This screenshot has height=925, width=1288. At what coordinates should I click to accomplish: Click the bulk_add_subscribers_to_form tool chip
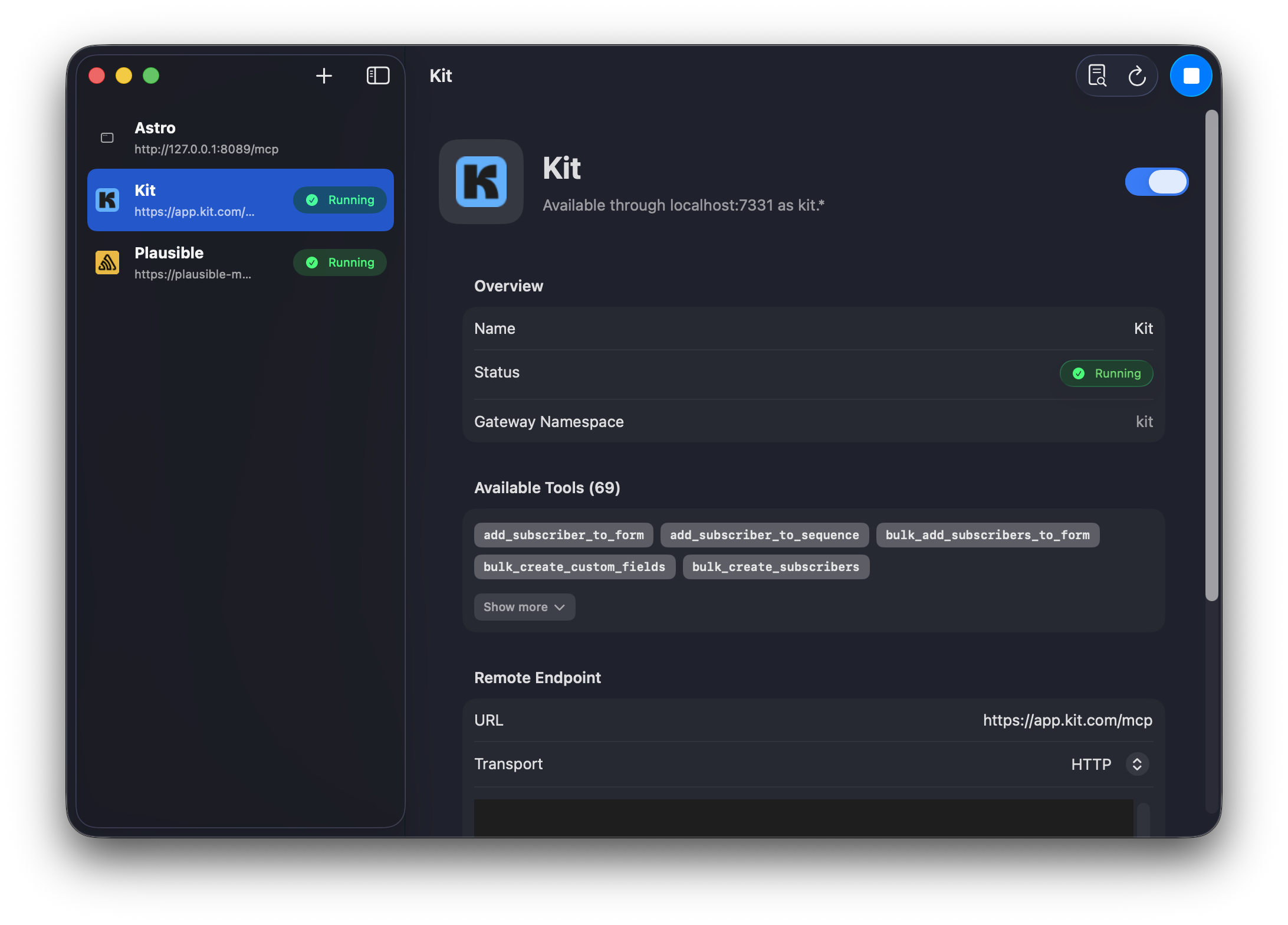click(x=988, y=535)
